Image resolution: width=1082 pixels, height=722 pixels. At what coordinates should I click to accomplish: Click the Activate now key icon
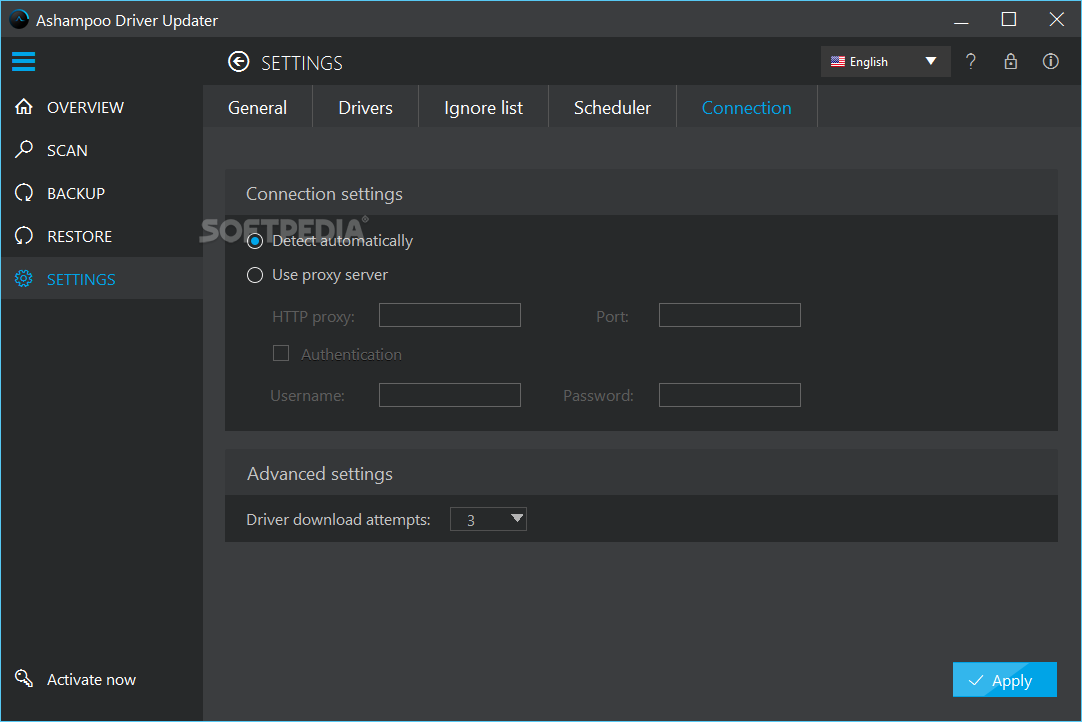pos(24,679)
